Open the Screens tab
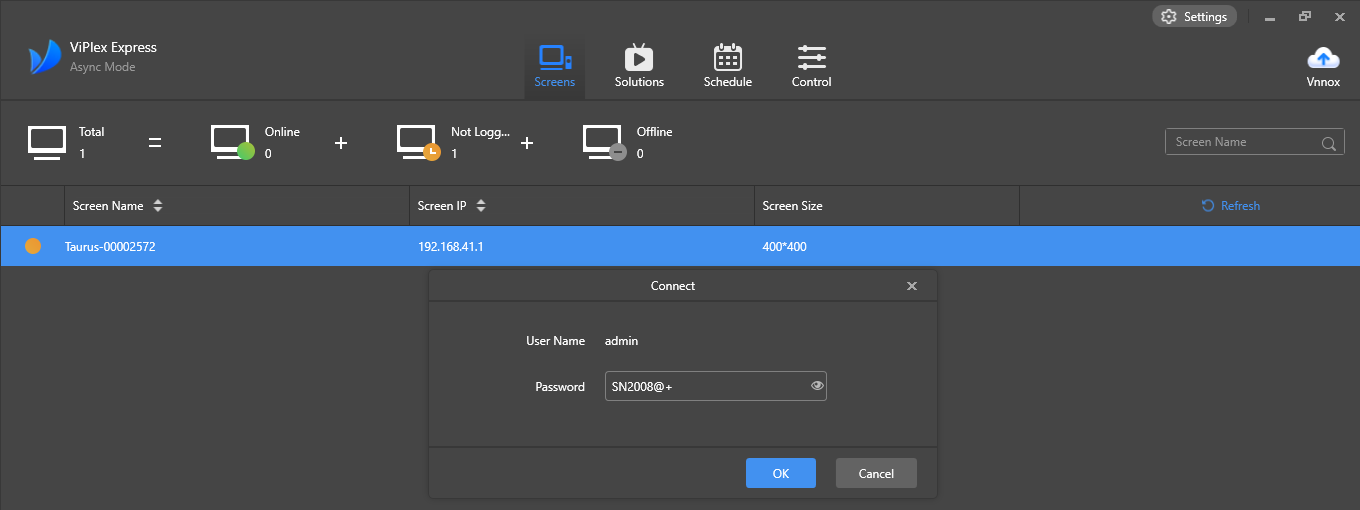This screenshot has height=510, width=1360. point(555,67)
